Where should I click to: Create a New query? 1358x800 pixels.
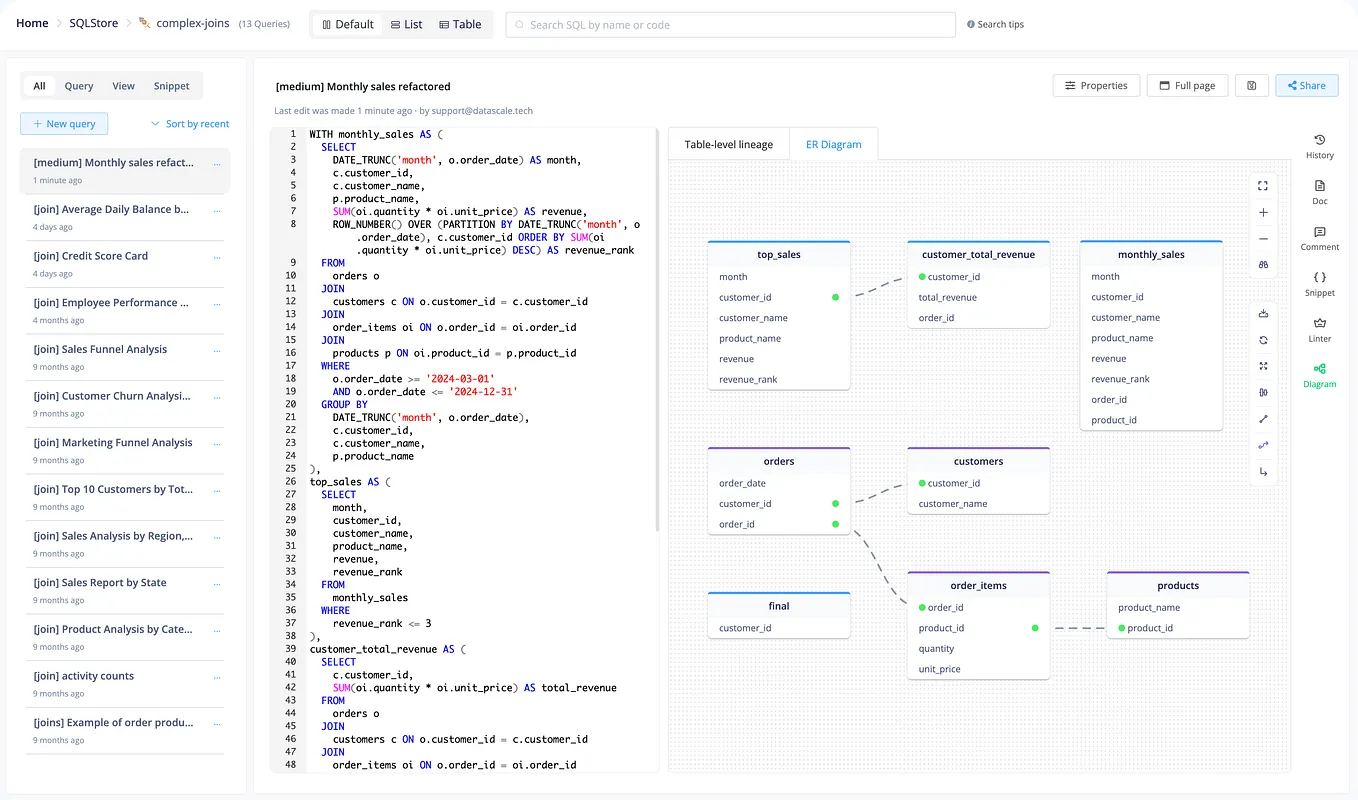64,124
